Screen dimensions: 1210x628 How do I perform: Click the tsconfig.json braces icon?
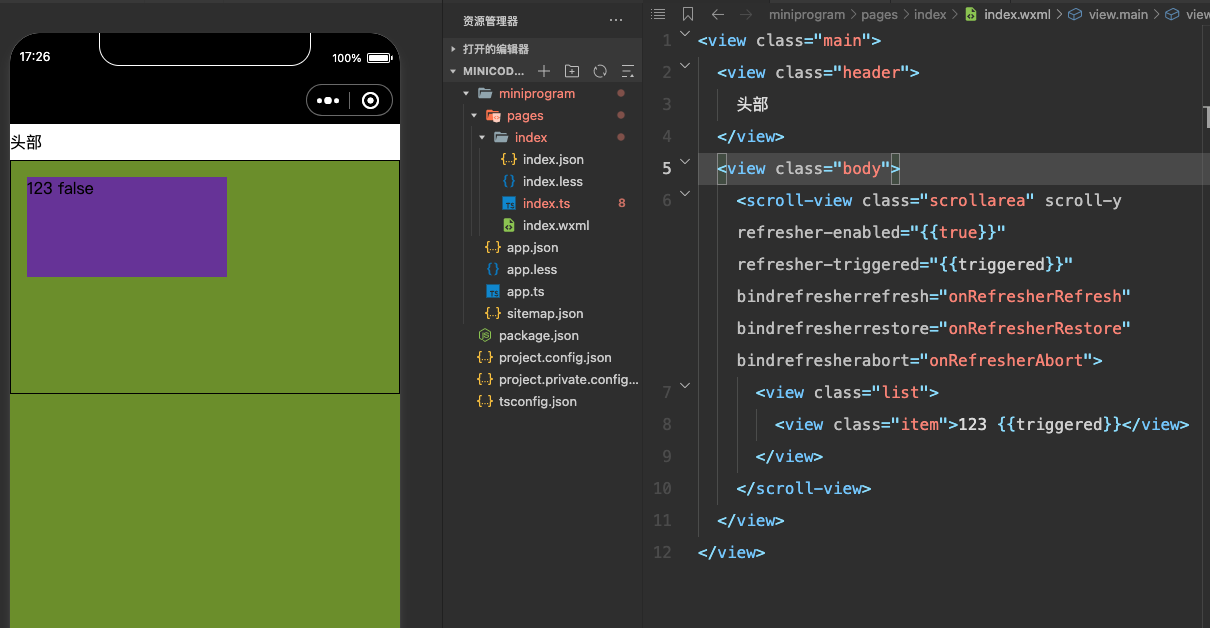tap(484, 401)
